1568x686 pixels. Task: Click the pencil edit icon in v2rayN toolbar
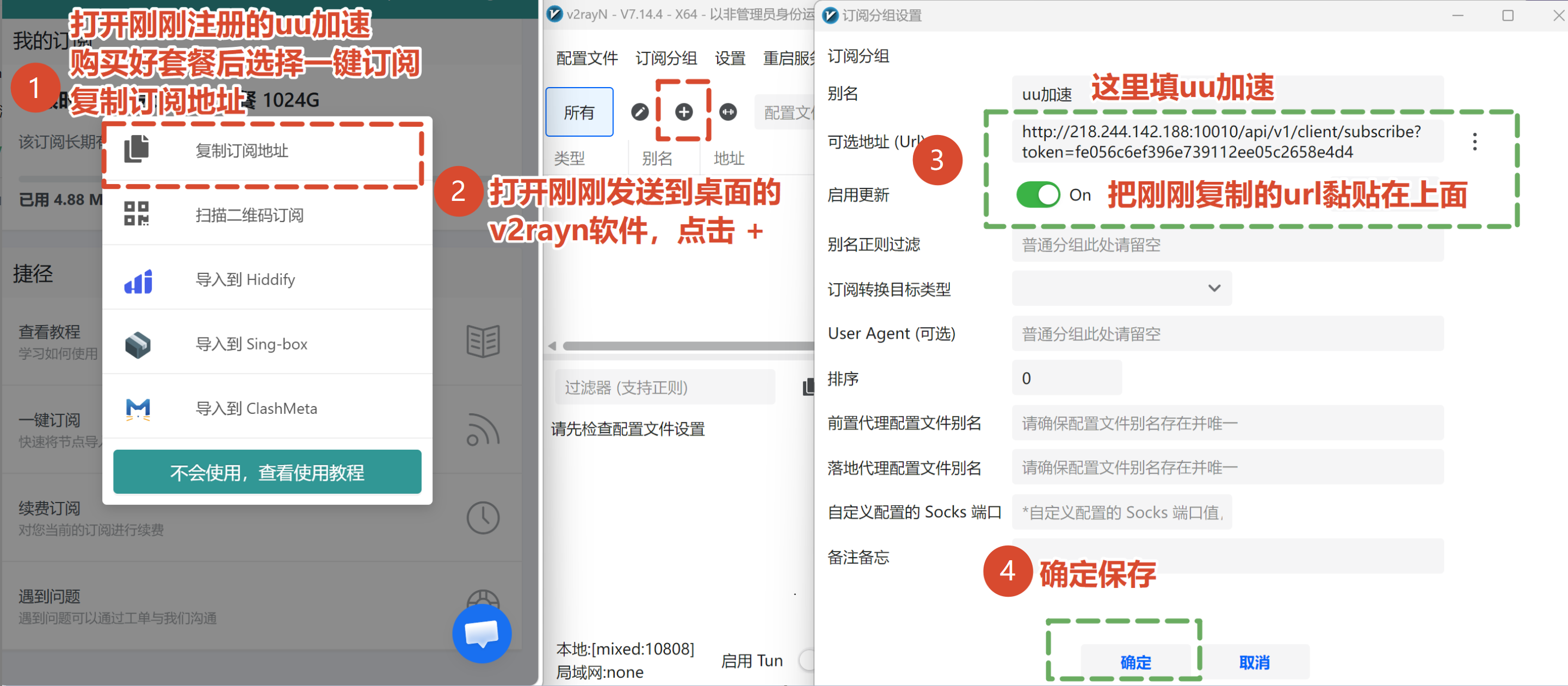point(640,112)
